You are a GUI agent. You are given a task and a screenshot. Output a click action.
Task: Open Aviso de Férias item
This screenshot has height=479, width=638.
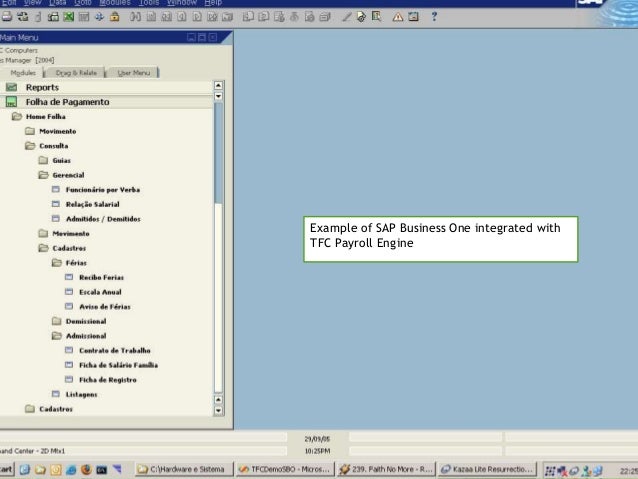[105, 306]
